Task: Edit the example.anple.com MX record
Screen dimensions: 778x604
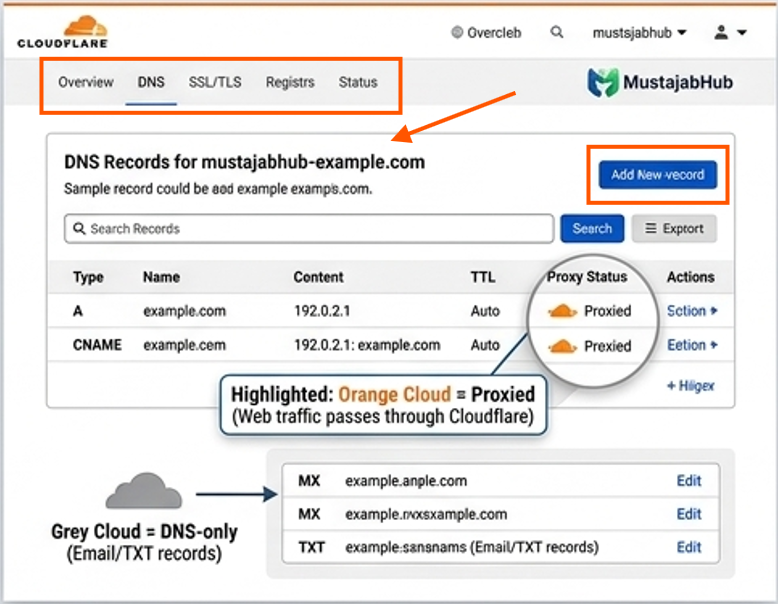Action: (689, 480)
